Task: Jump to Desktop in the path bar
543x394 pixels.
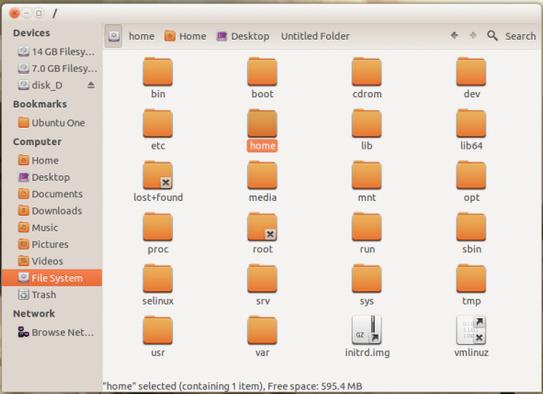Action: [243, 36]
